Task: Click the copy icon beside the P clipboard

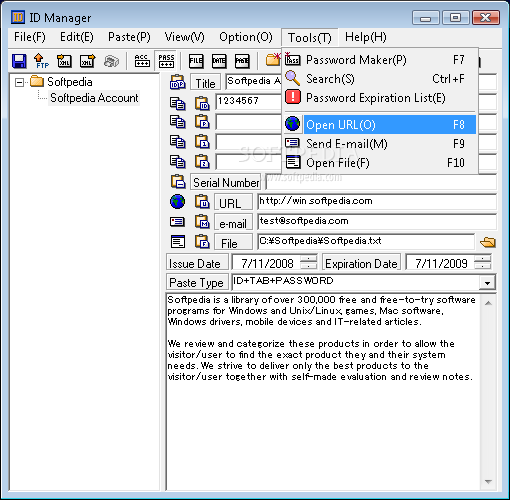Action: coord(177,122)
